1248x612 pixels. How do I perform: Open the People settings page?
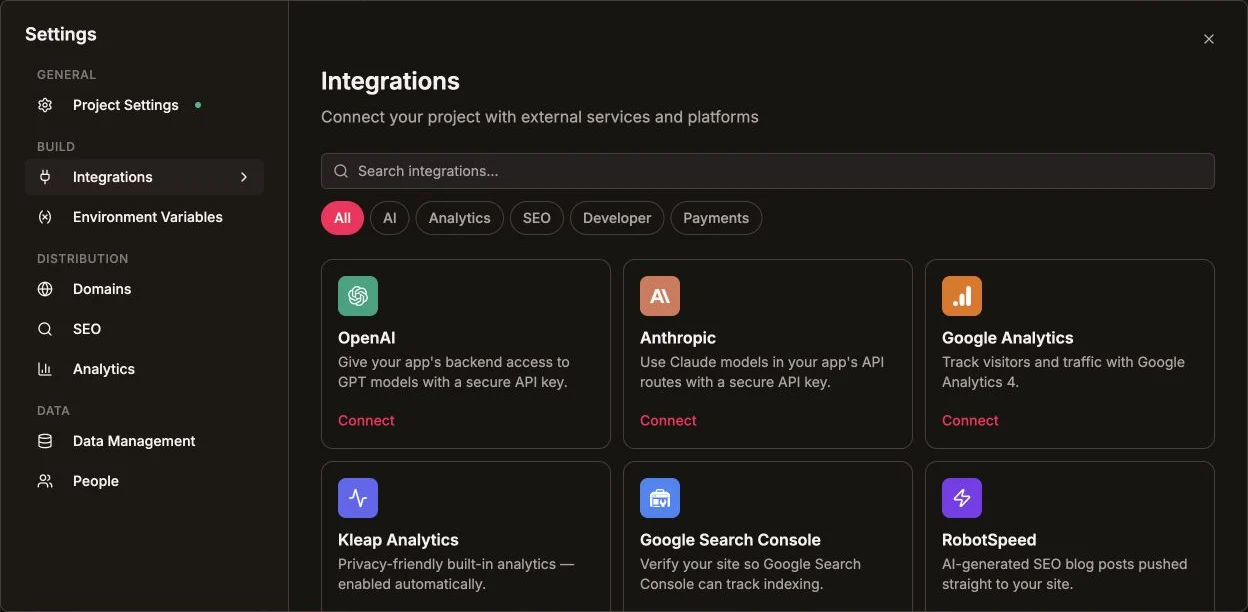144,481
